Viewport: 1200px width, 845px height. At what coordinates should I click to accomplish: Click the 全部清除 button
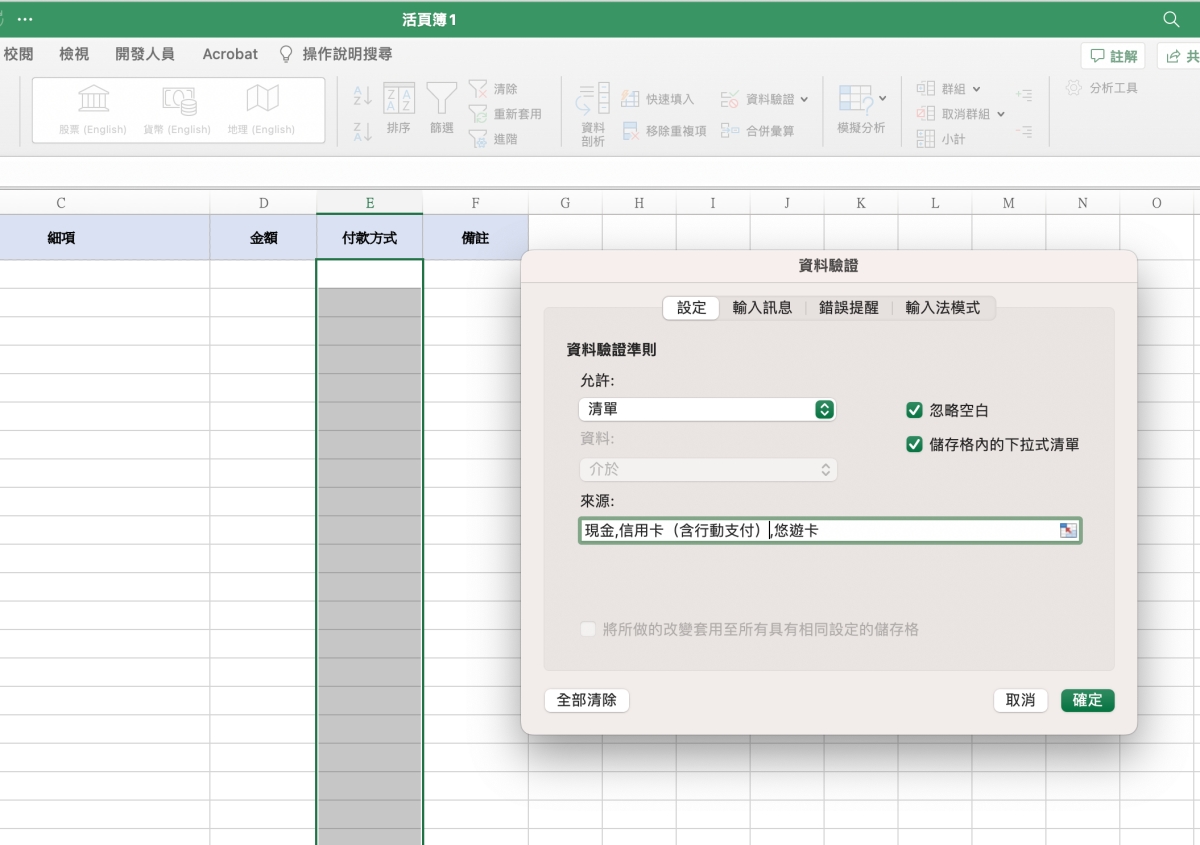[586, 700]
